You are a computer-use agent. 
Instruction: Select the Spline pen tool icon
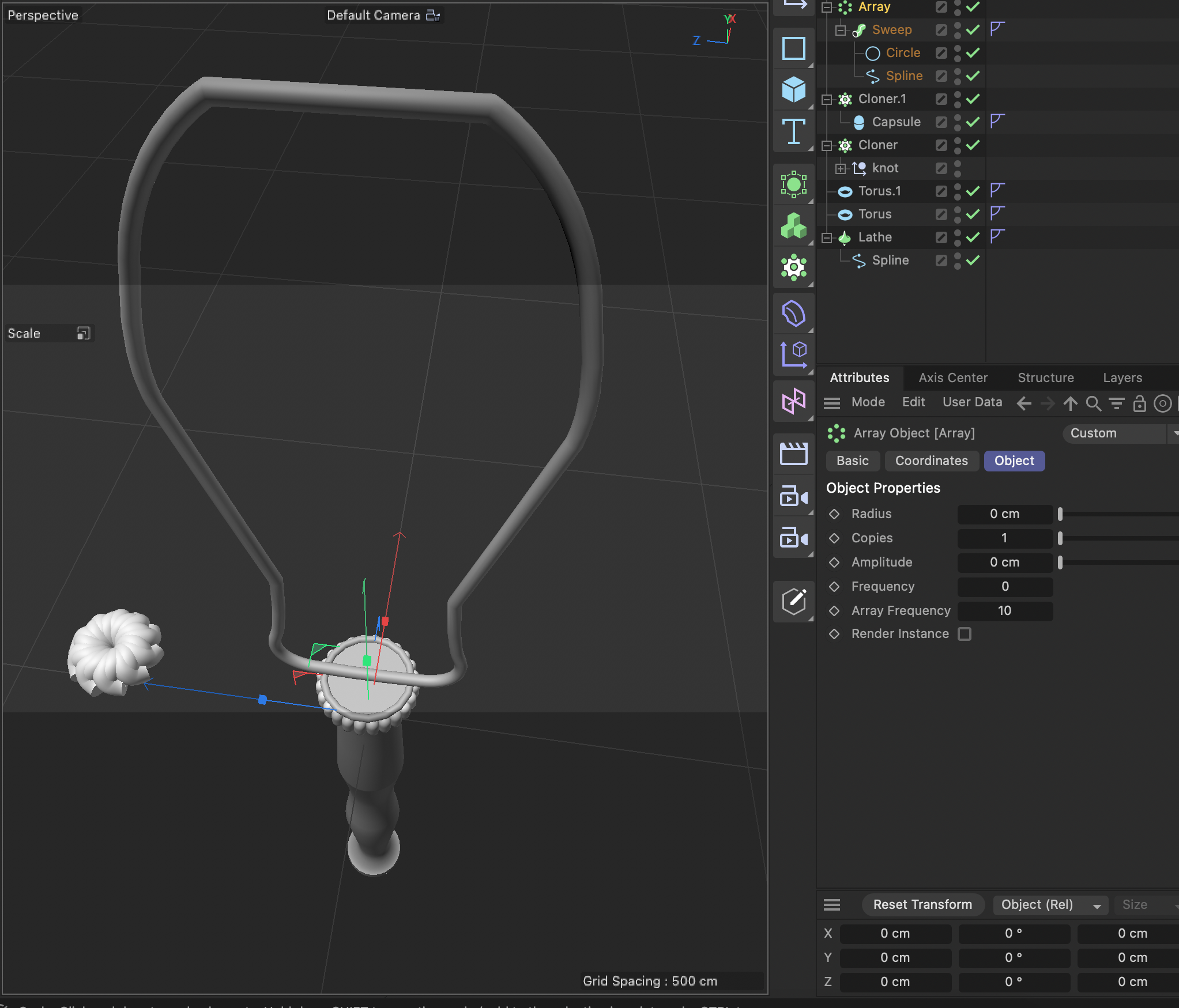pos(794,48)
